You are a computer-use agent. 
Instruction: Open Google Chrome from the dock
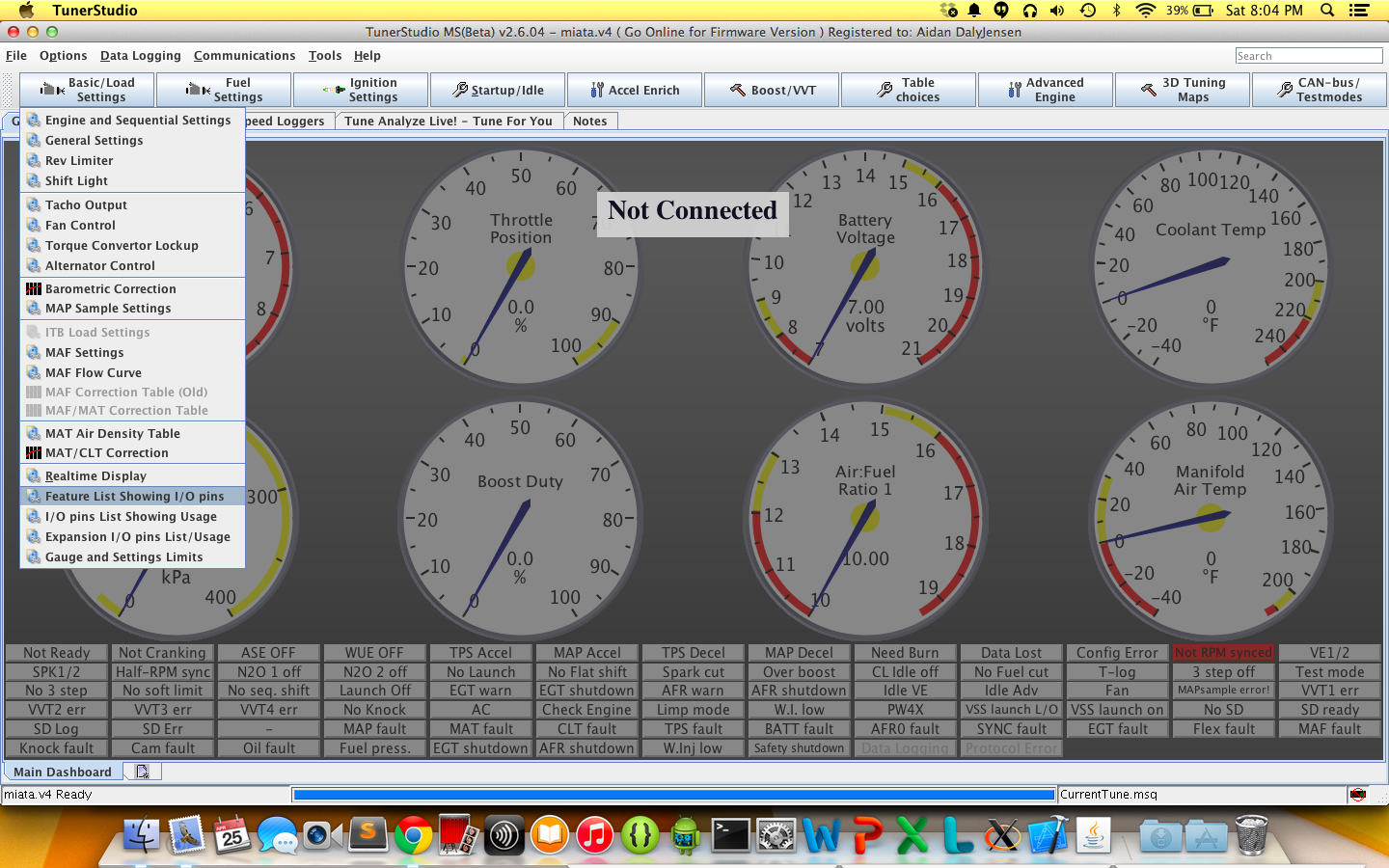point(413,835)
